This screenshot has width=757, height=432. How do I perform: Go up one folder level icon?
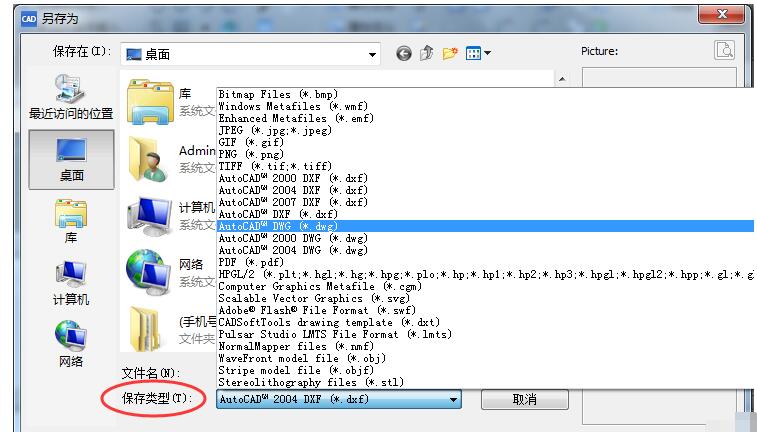426,53
